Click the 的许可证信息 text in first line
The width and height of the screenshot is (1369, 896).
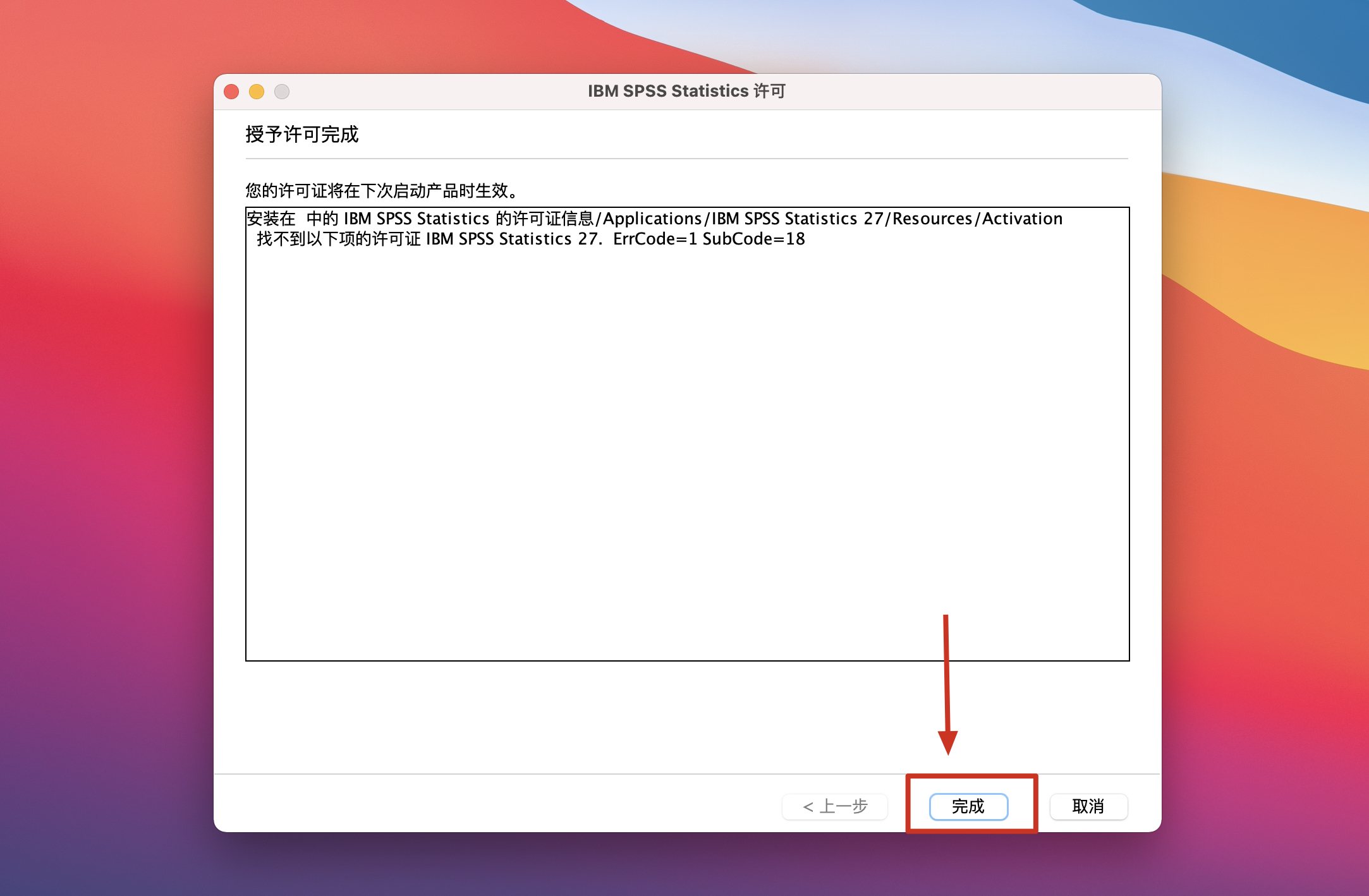point(545,219)
